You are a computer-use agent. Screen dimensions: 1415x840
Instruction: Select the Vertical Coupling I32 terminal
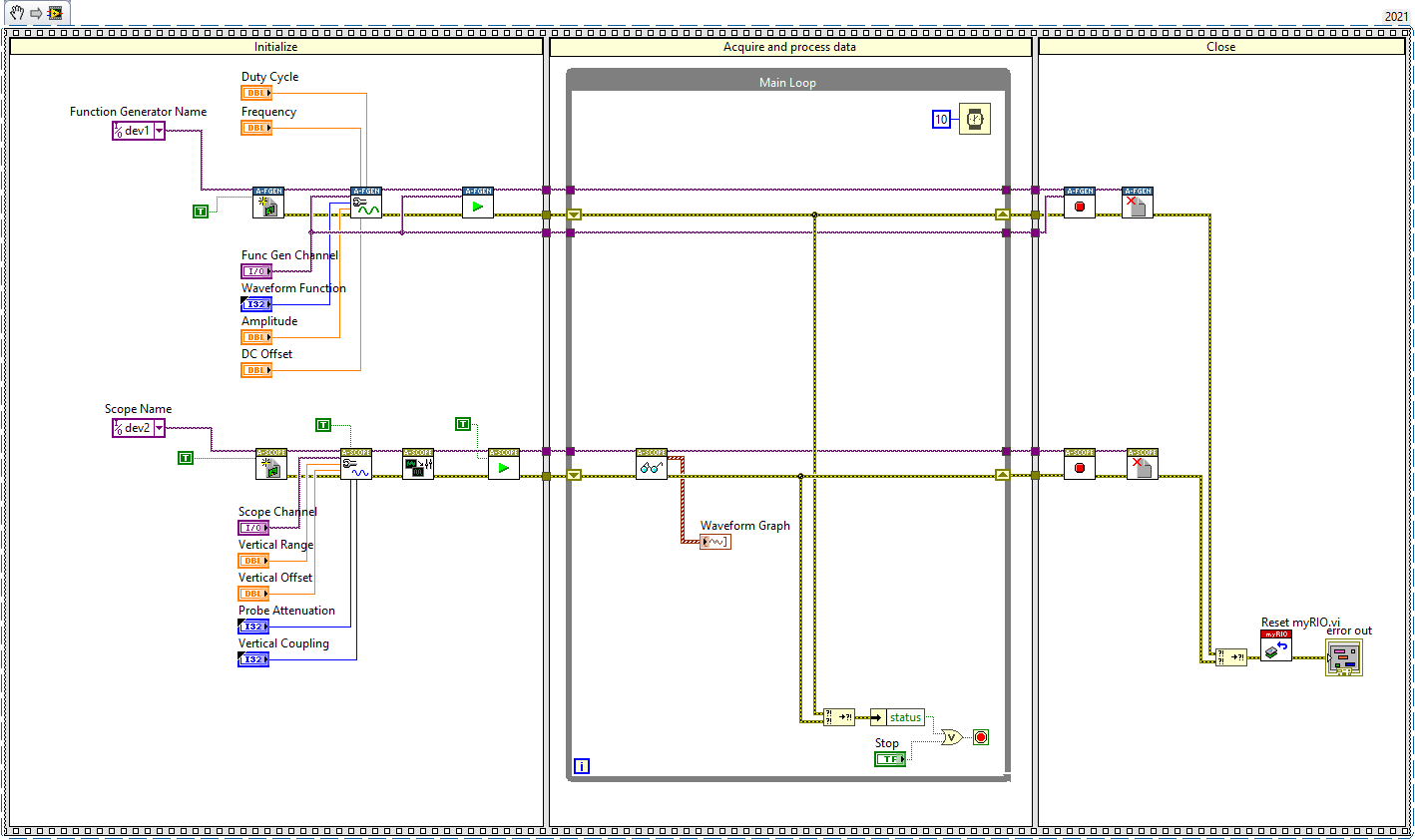(x=253, y=659)
